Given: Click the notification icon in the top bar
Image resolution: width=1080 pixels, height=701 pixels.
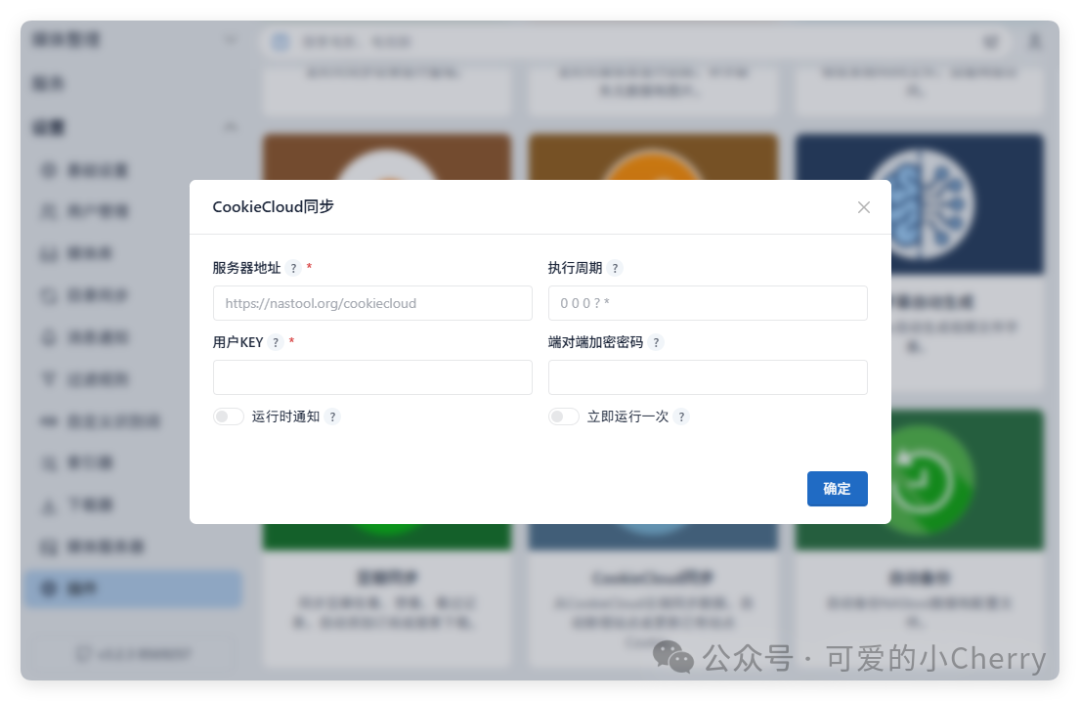Looking at the screenshot, I should tap(990, 41).
